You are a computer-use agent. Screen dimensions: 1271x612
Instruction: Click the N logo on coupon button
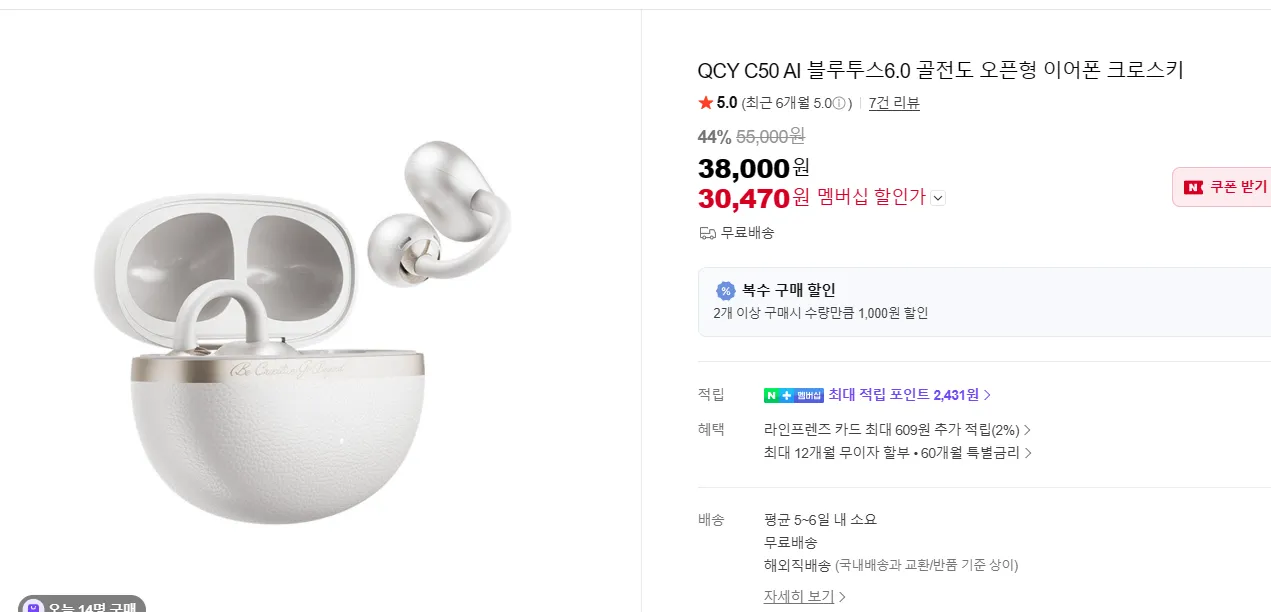coord(1193,187)
